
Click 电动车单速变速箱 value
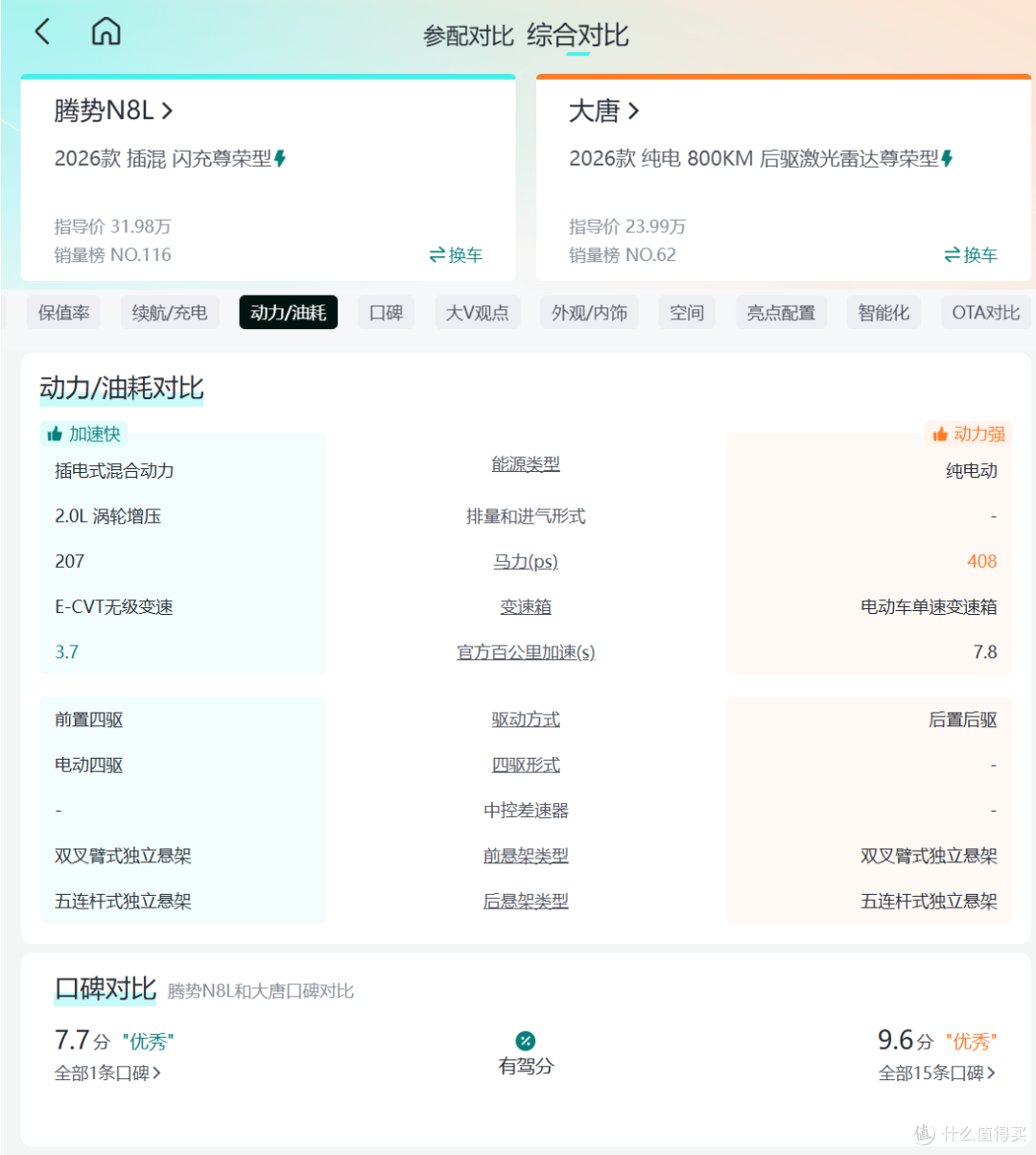click(x=929, y=607)
